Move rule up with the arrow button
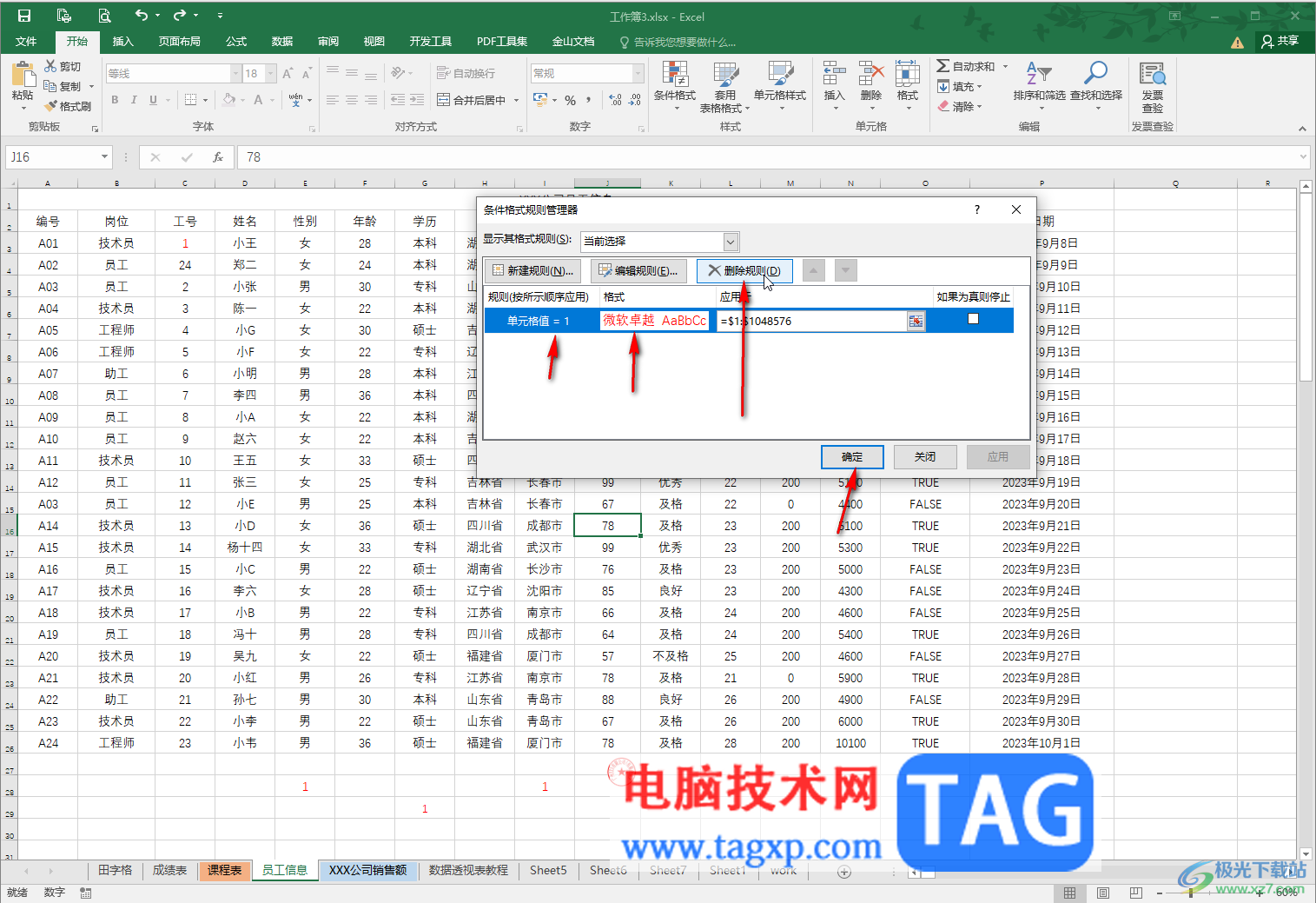The width and height of the screenshot is (1316, 903). point(813,270)
